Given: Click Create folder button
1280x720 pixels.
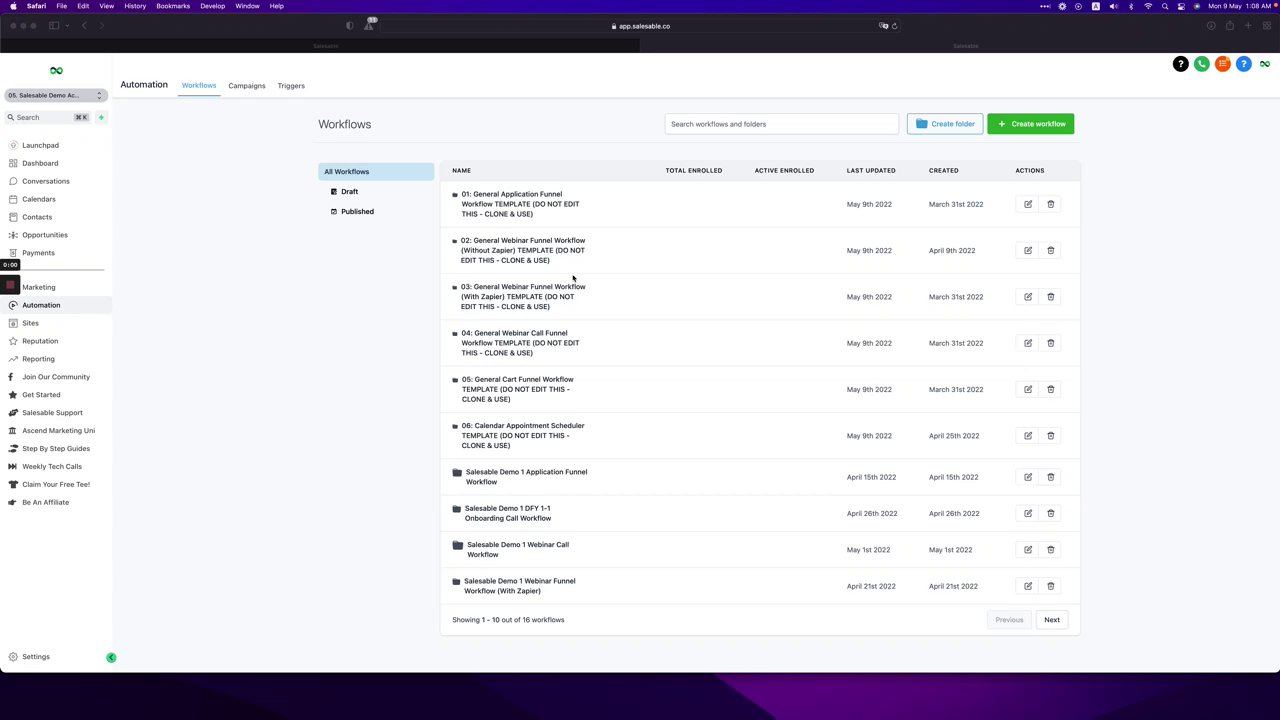Looking at the screenshot, I should (945, 124).
